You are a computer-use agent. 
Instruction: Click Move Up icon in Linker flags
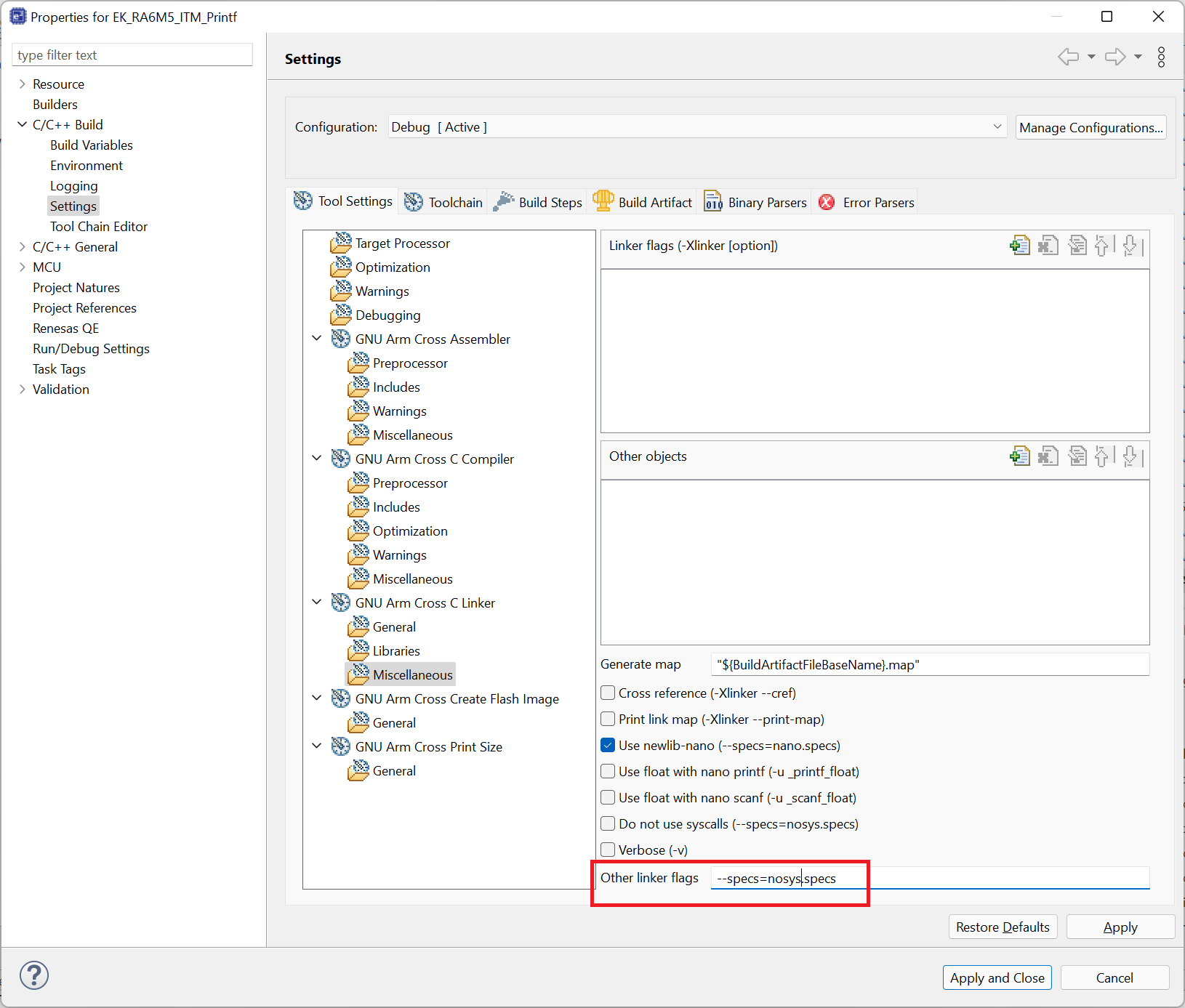[x=1103, y=246]
